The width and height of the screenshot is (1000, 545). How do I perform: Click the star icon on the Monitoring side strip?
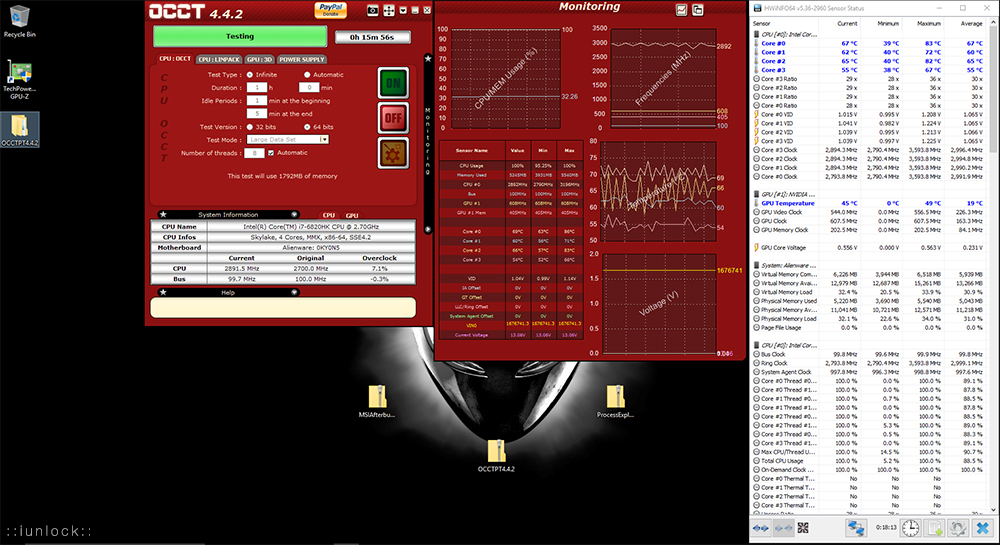428,59
